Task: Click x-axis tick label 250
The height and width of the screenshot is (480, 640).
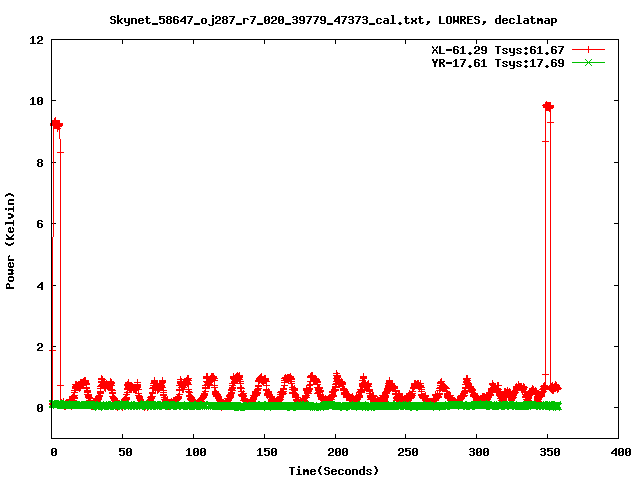Action: [408, 452]
